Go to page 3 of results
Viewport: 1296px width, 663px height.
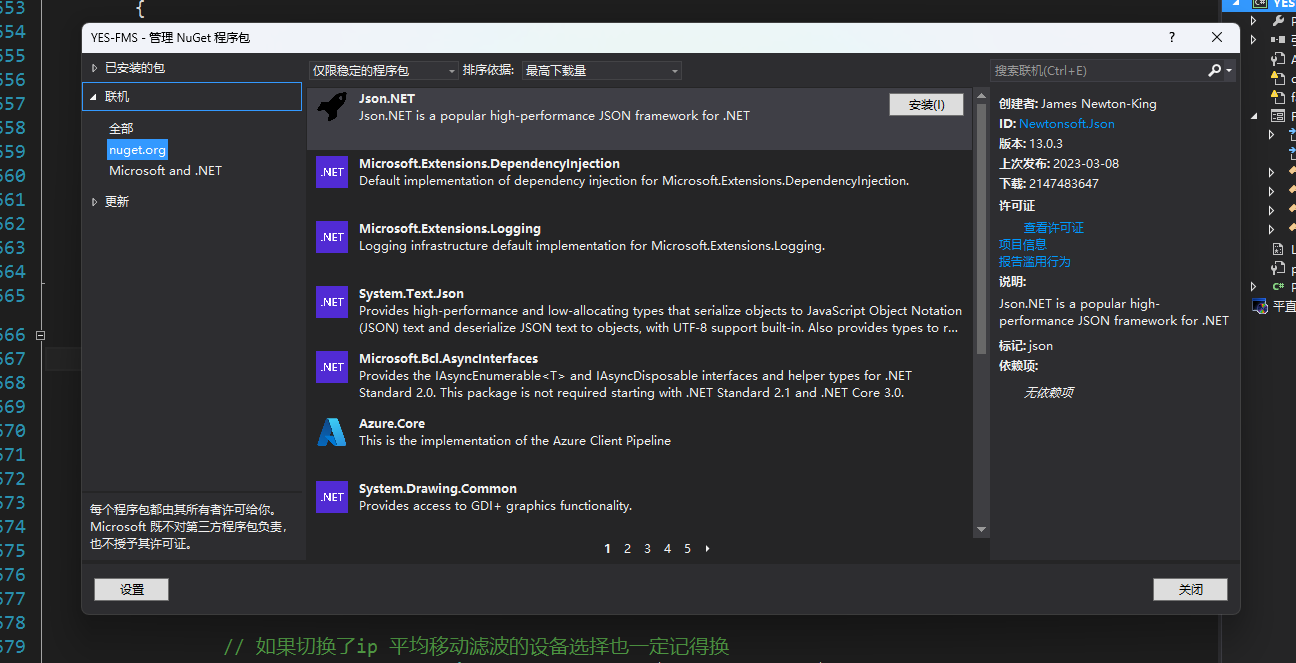[x=647, y=548]
